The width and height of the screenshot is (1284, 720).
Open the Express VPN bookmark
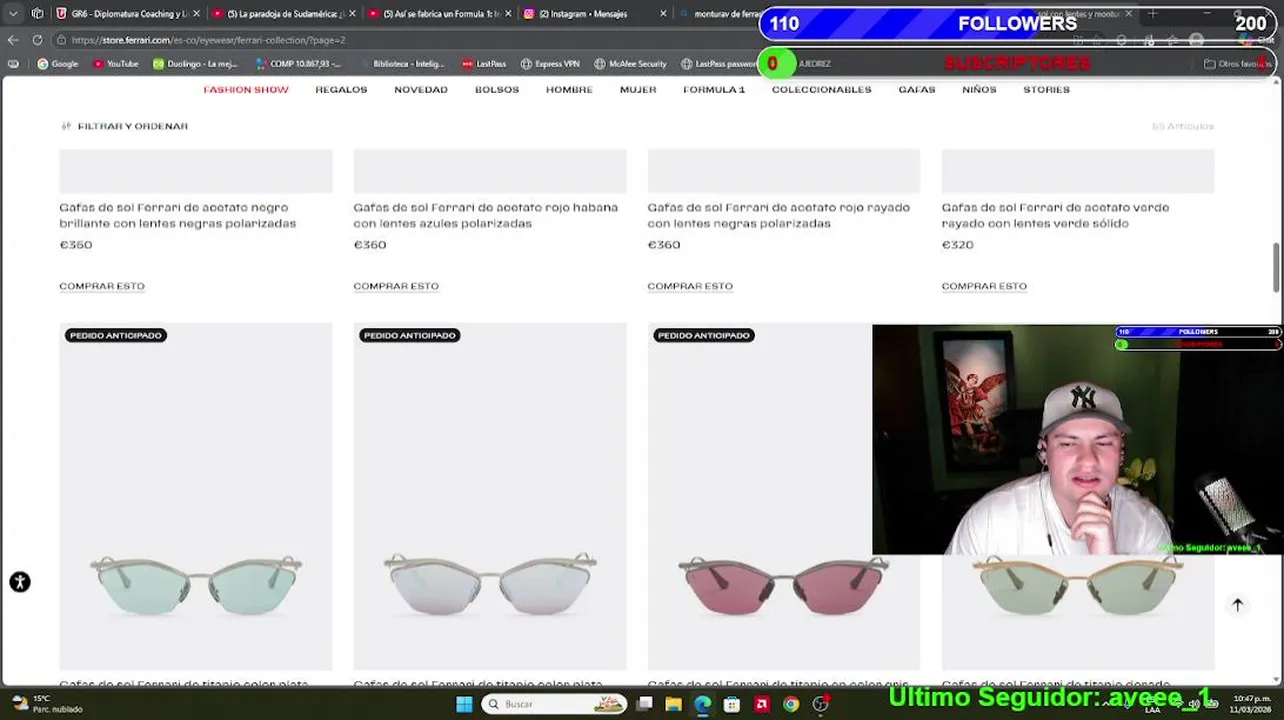tap(550, 64)
